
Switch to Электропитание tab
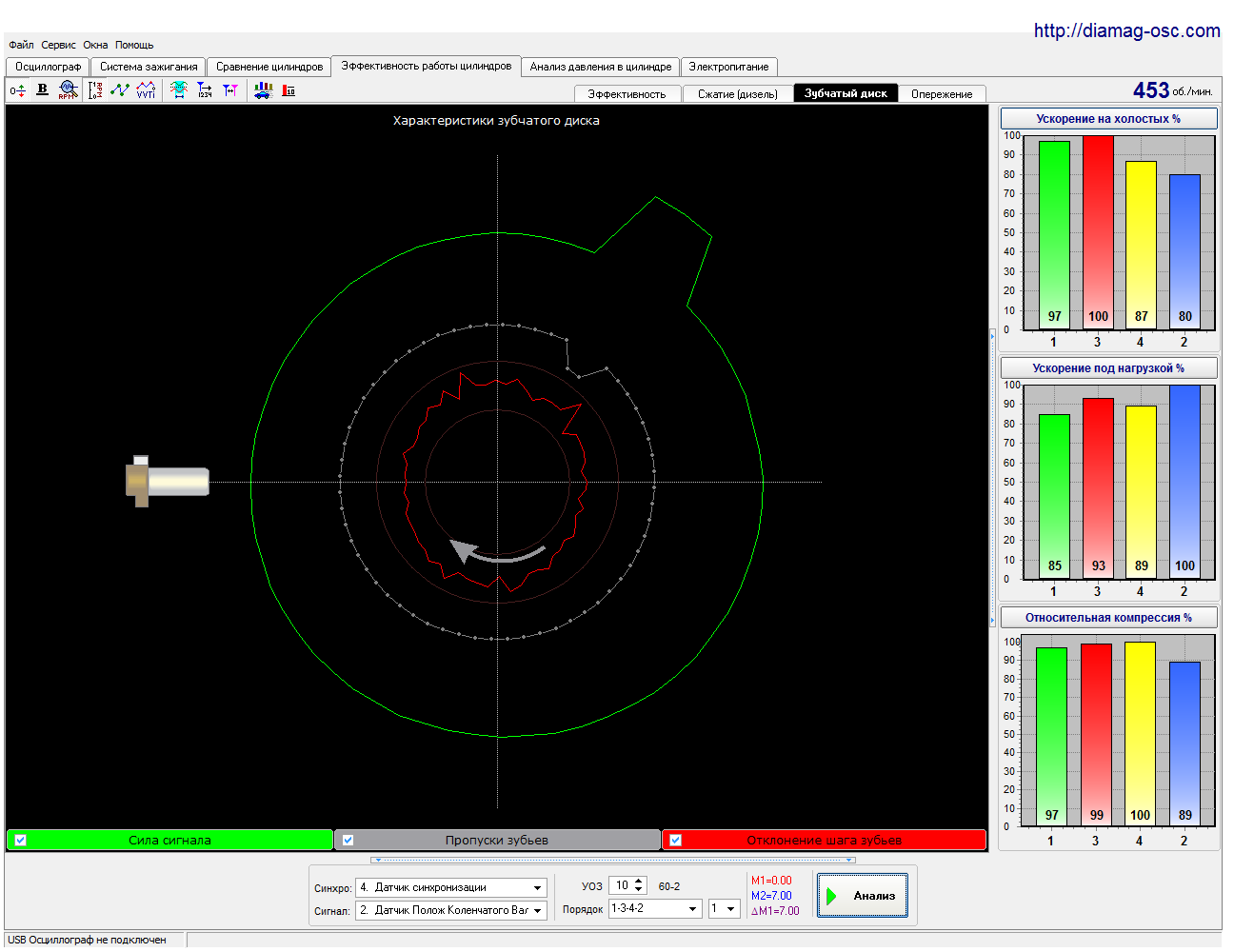[x=728, y=67]
